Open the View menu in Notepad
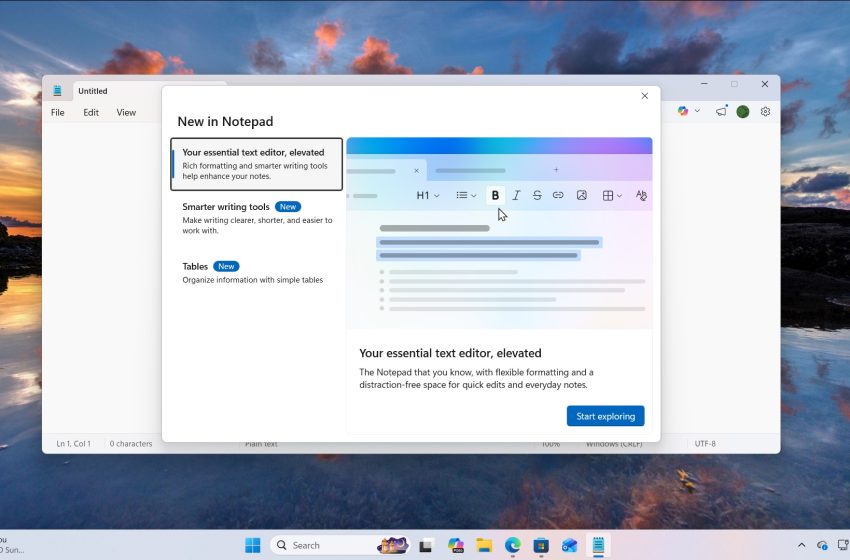Viewport: 850px width, 560px height. (126, 113)
